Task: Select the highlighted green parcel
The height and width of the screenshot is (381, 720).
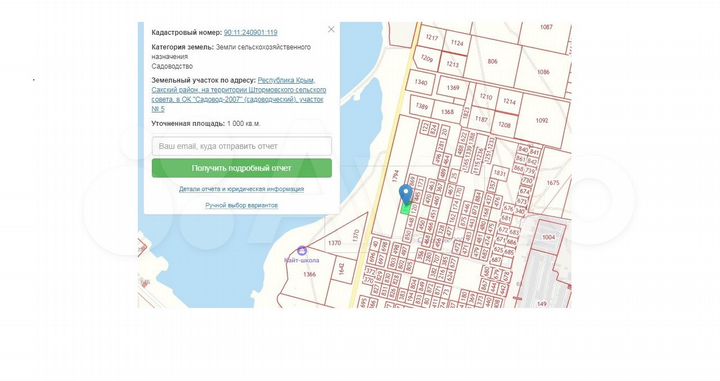Action: click(x=405, y=209)
